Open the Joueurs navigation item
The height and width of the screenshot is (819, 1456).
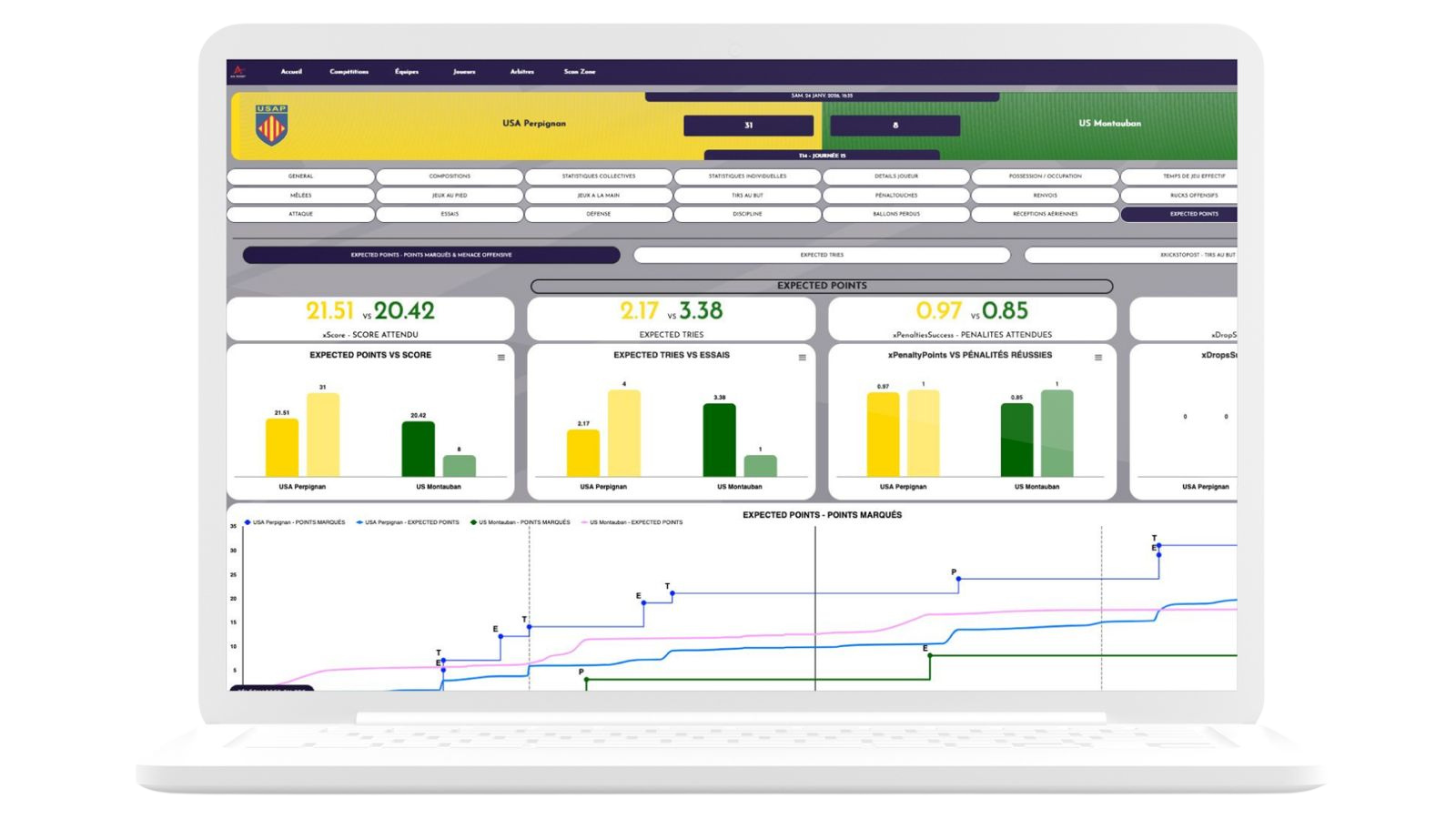pos(464,72)
